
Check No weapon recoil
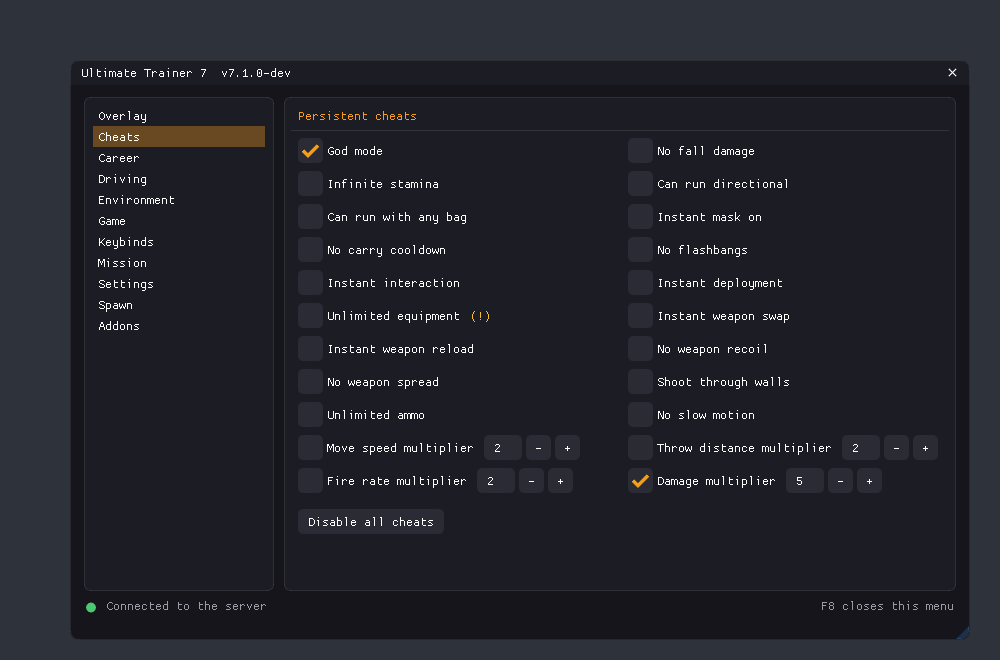click(640, 349)
